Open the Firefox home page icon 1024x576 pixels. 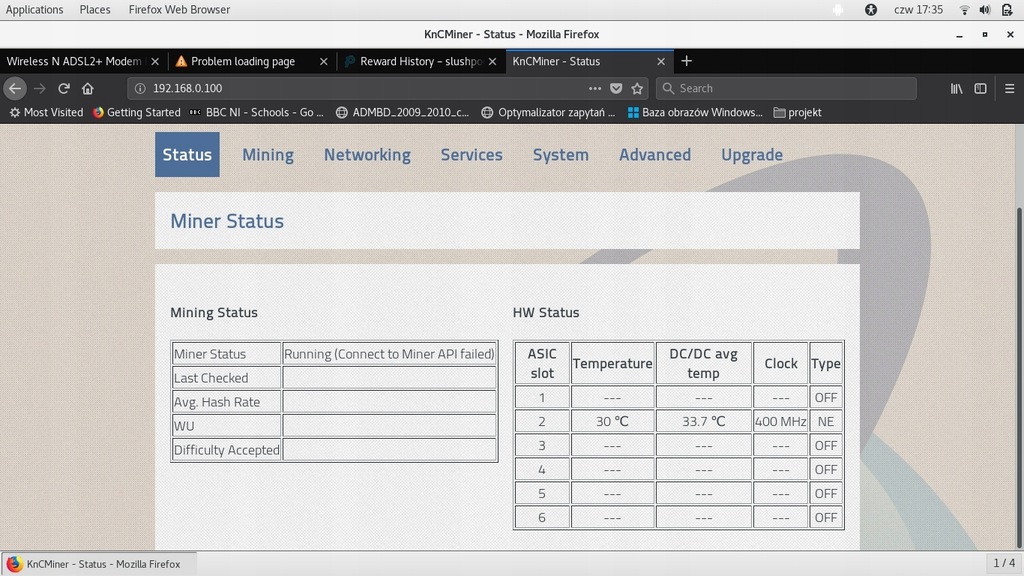[88, 88]
